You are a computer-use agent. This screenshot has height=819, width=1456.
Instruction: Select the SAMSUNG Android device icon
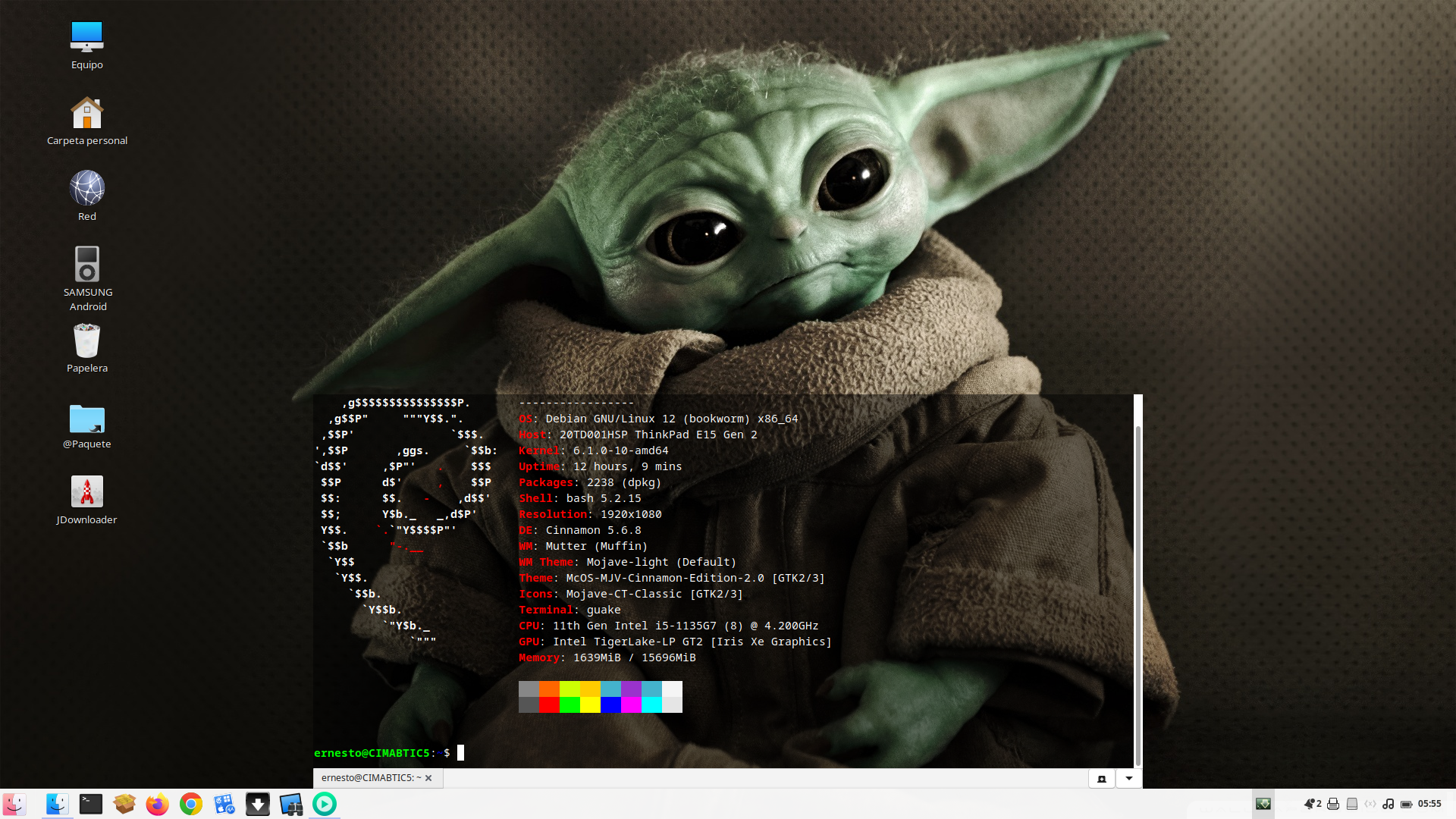(x=87, y=278)
